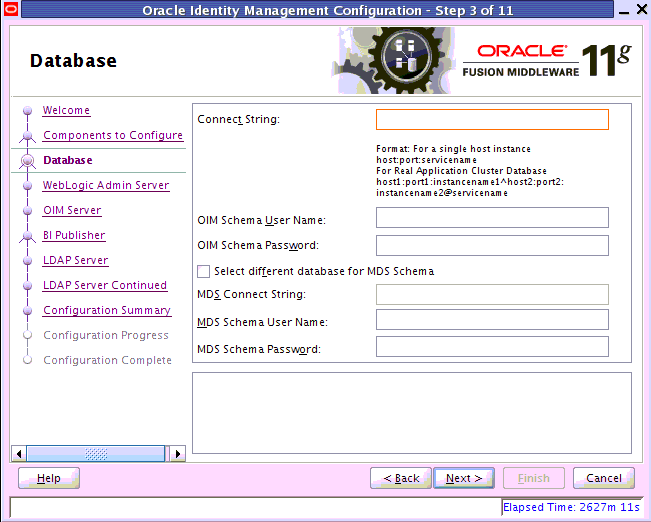Click the host:port:servicename format hint text

point(426,160)
